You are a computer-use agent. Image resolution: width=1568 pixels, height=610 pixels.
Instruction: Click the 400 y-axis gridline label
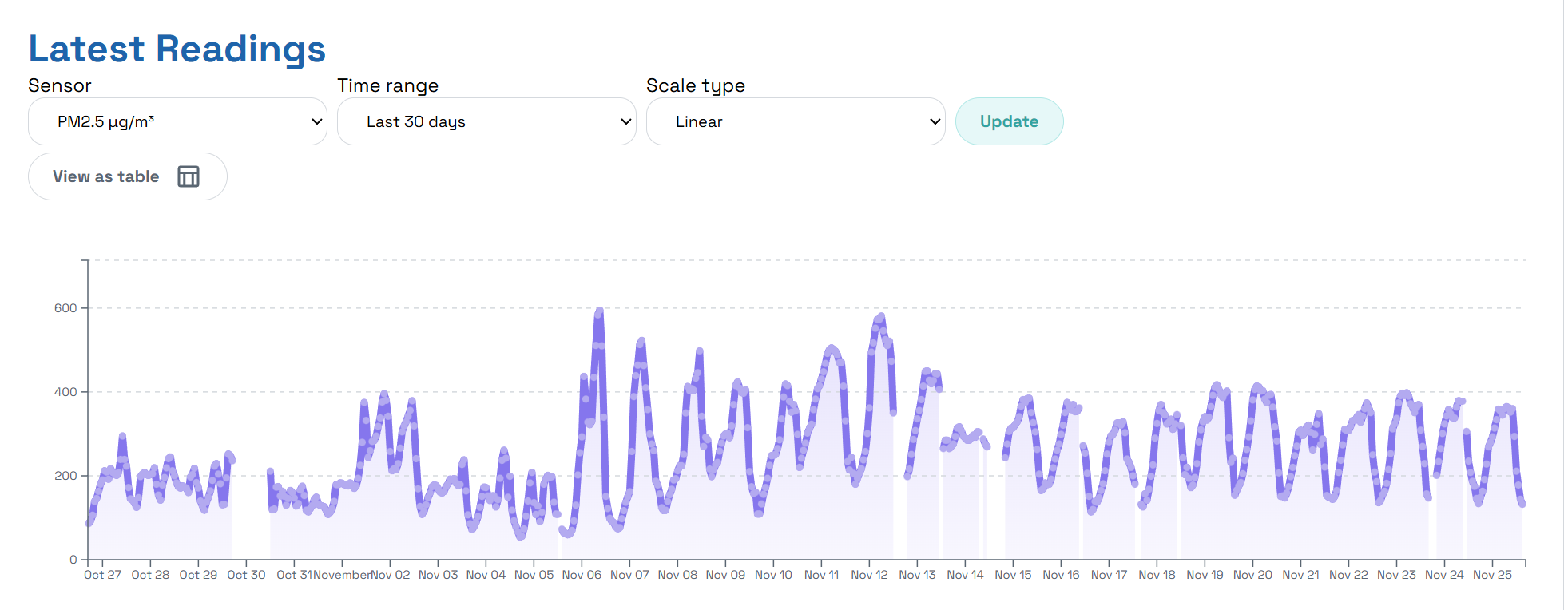(65, 392)
